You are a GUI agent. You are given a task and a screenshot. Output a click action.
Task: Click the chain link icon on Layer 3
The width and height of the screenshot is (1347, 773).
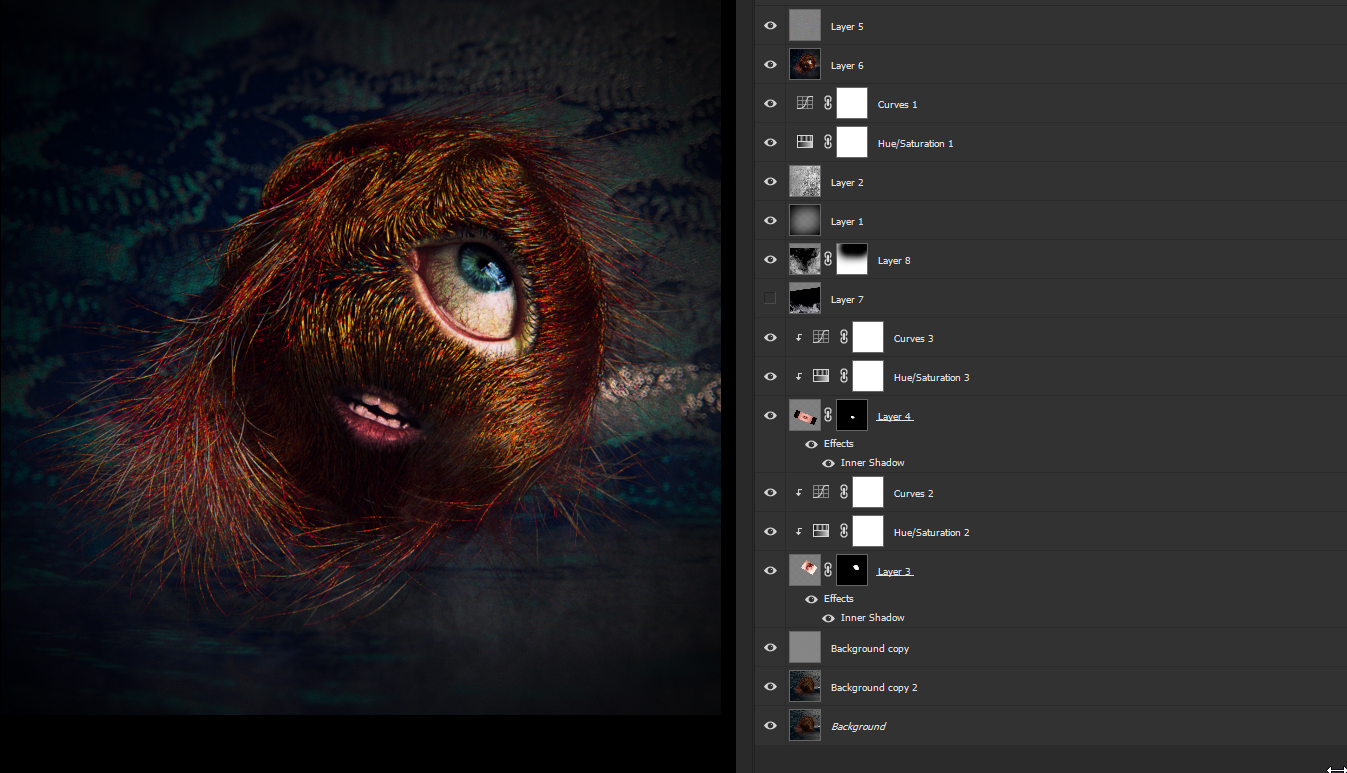(x=828, y=570)
